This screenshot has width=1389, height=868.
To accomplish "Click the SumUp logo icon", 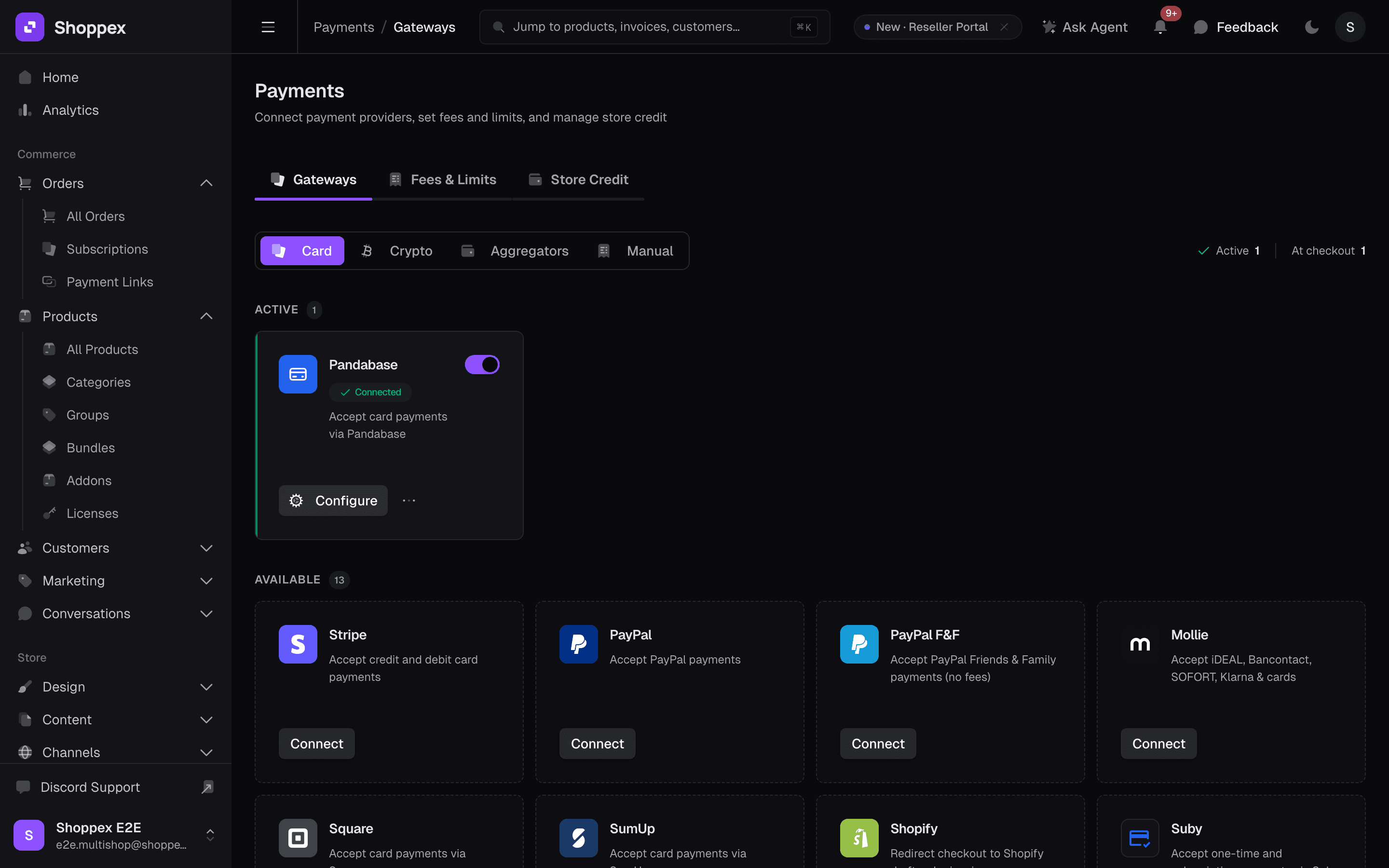I will click(579, 838).
